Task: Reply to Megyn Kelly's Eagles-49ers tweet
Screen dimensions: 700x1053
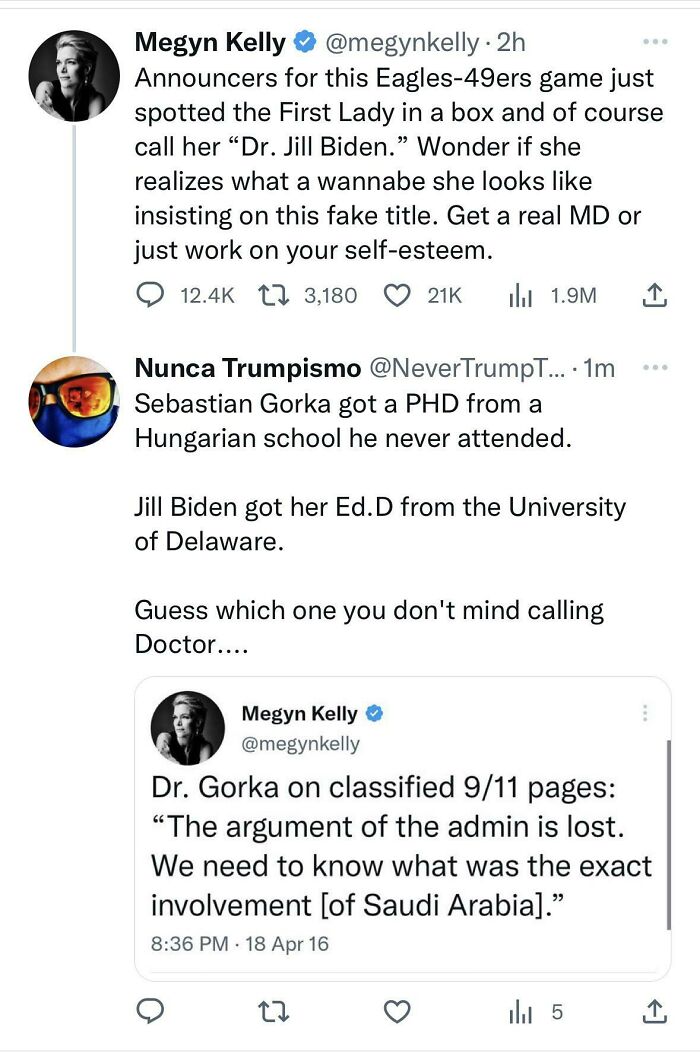Action: click(149, 295)
